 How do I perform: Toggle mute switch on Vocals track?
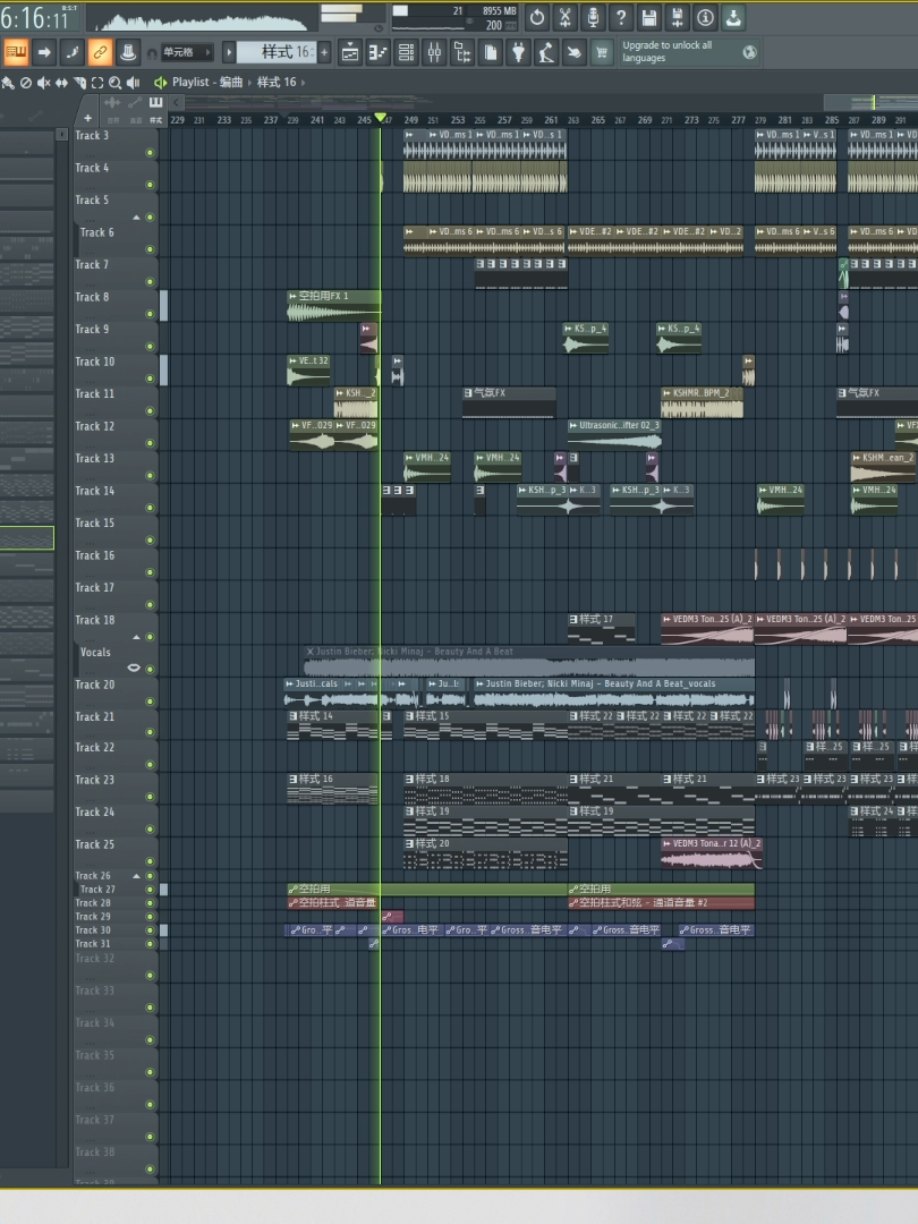pyautogui.click(x=150, y=669)
